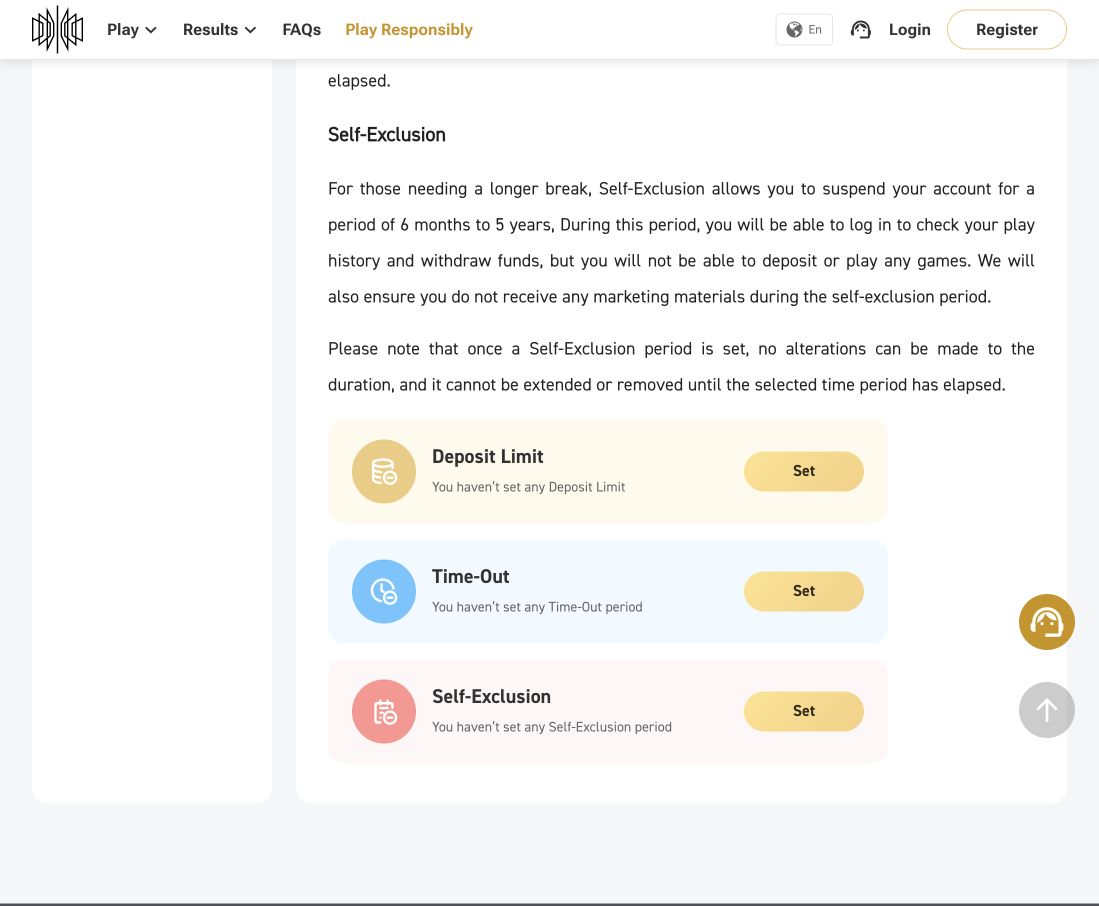Go to the FAQs page
Image resolution: width=1099 pixels, height=906 pixels.
301,29
